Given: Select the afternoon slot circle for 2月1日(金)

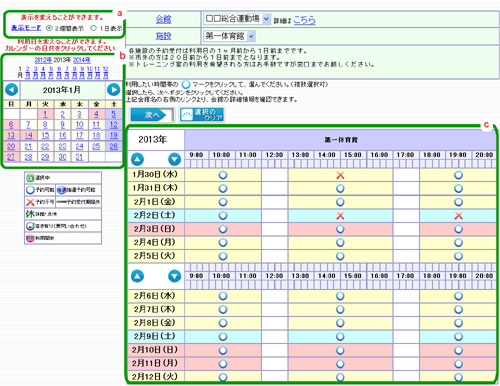Looking at the screenshot, I should [340, 202].
